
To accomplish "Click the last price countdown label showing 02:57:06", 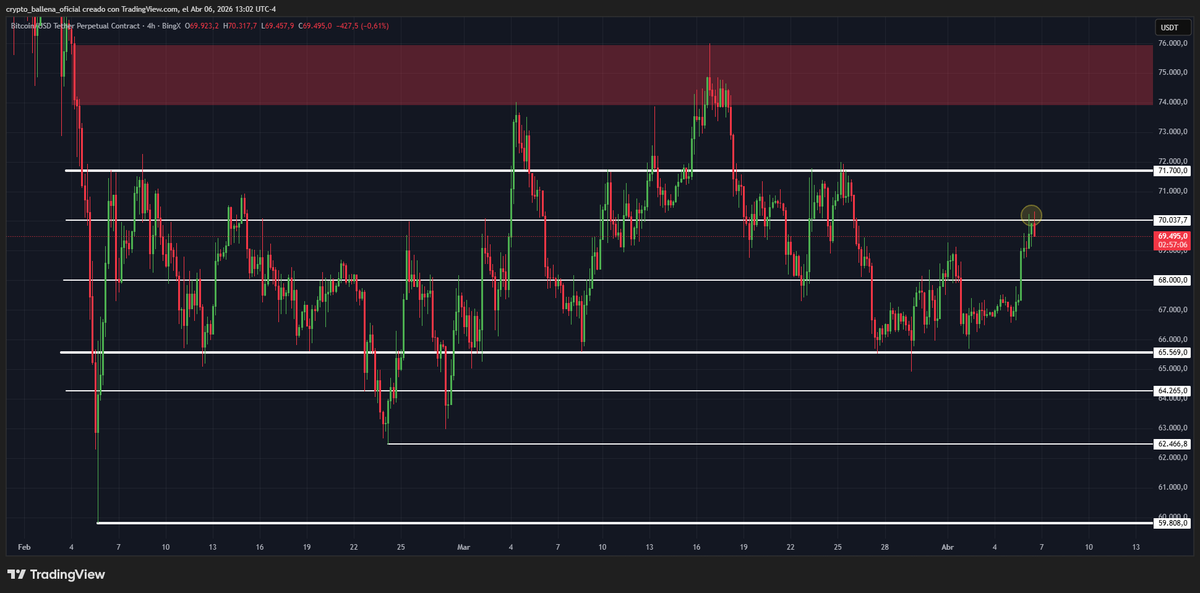I will click(1172, 243).
